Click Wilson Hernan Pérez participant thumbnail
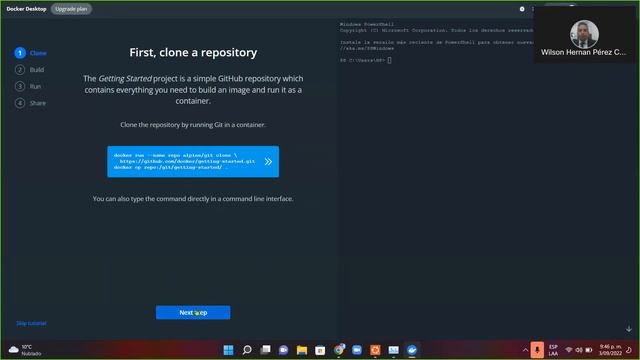The height and width of the screenshot is (360, 640). [x=584, y=35]
